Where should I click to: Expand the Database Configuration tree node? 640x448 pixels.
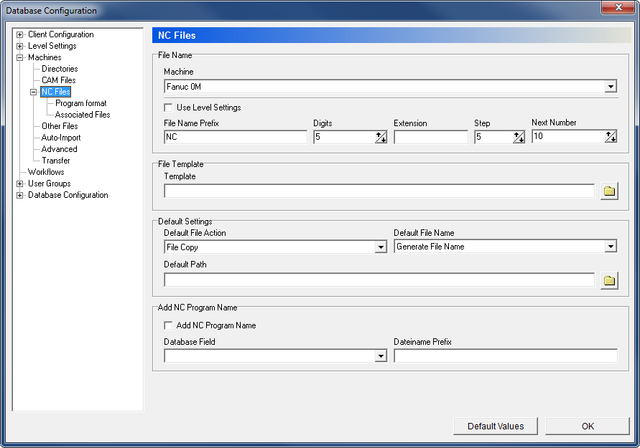click(x=20, y=195)
